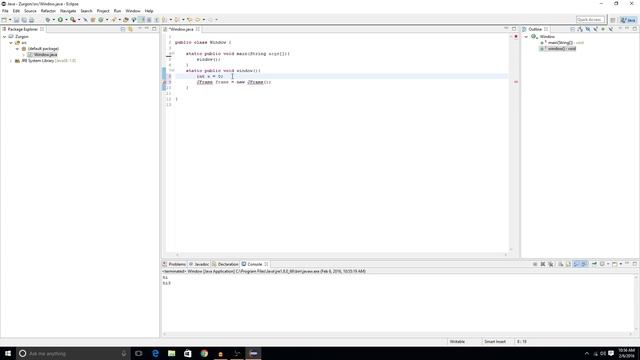Collapse All in Package Explorer
The image size is (640, 360).
(123, 29)
